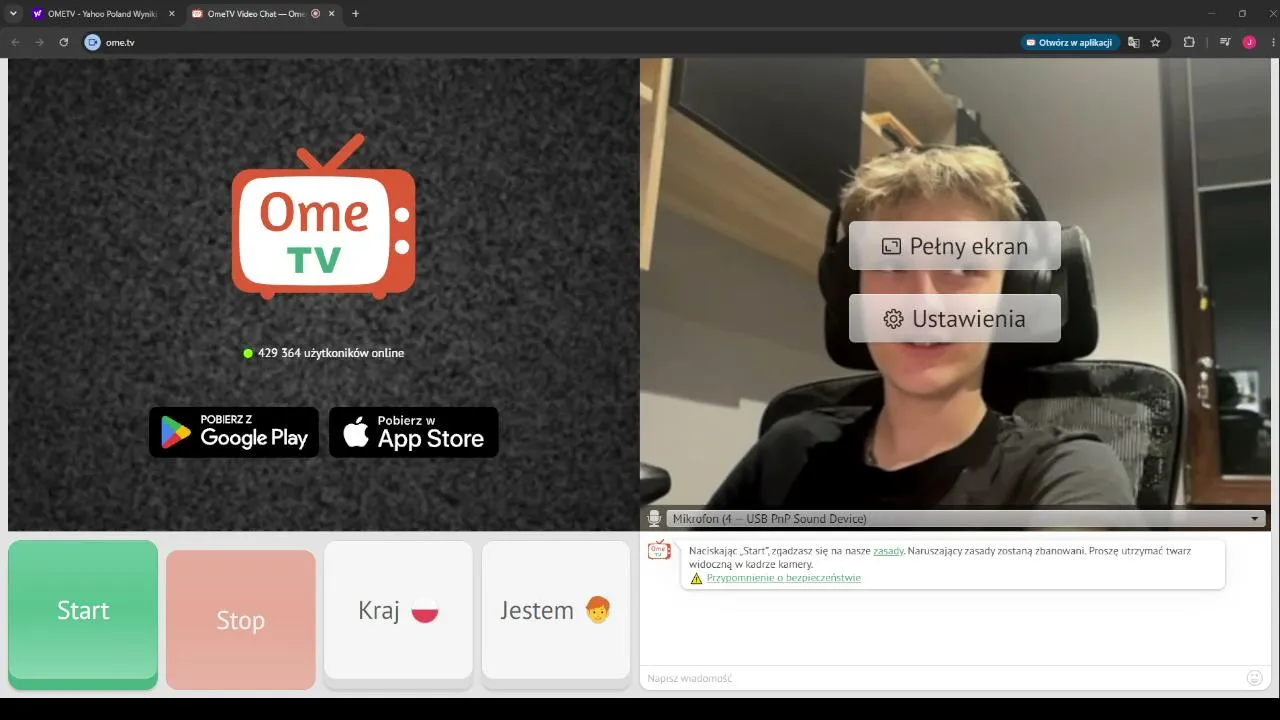Click Otwórz w aplikacji button
Viewport: 1280px width, 720px height.
pyautogui.click(x=1069, y=42)
